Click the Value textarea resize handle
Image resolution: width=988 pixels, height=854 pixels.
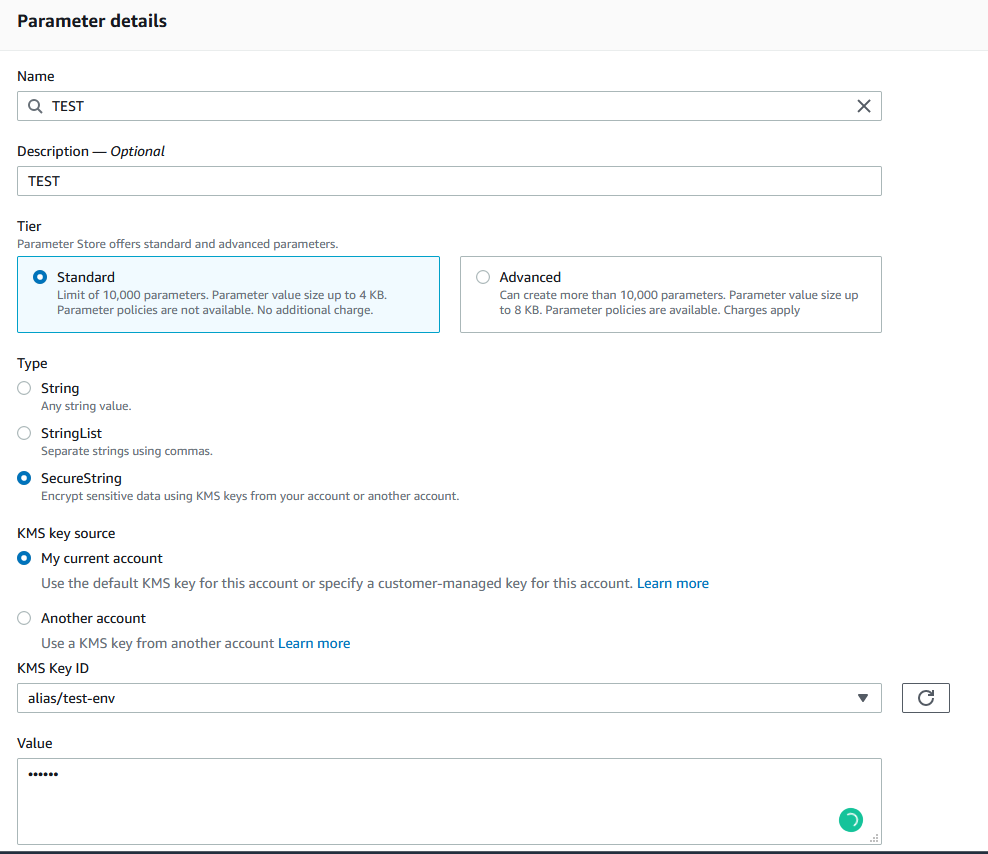874,838
